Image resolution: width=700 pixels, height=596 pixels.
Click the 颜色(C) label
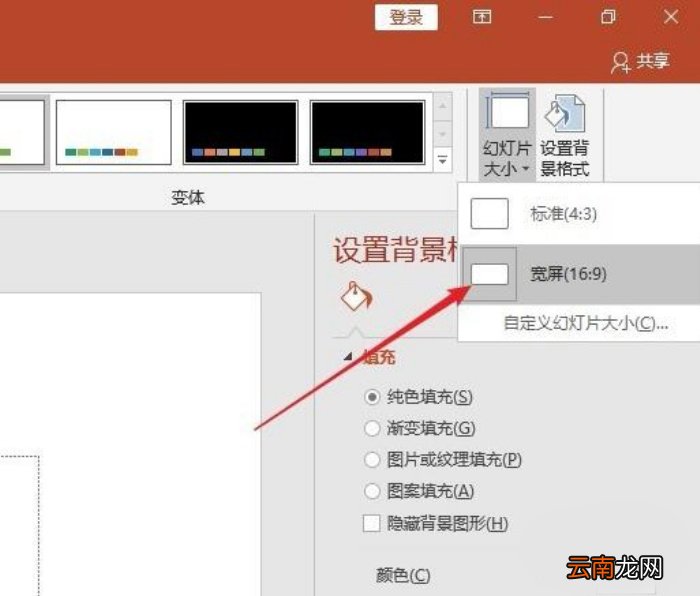[403, 575]
